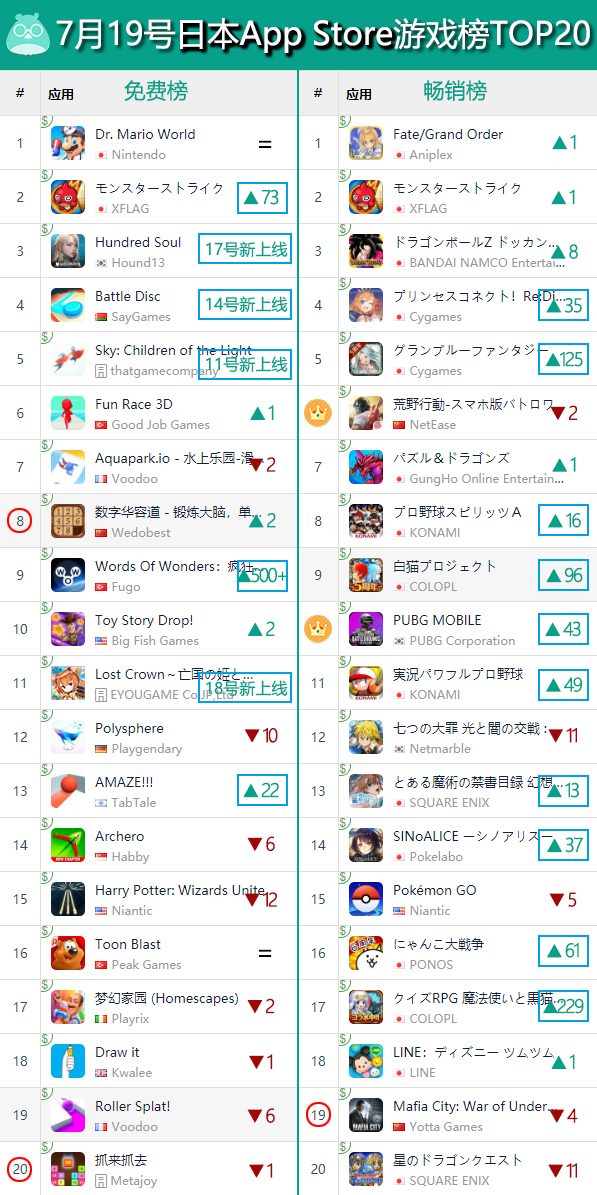The image size is (597, 1195).
Task: Select the Pokémon GO pokeball icon
Action: coord(366,899)
